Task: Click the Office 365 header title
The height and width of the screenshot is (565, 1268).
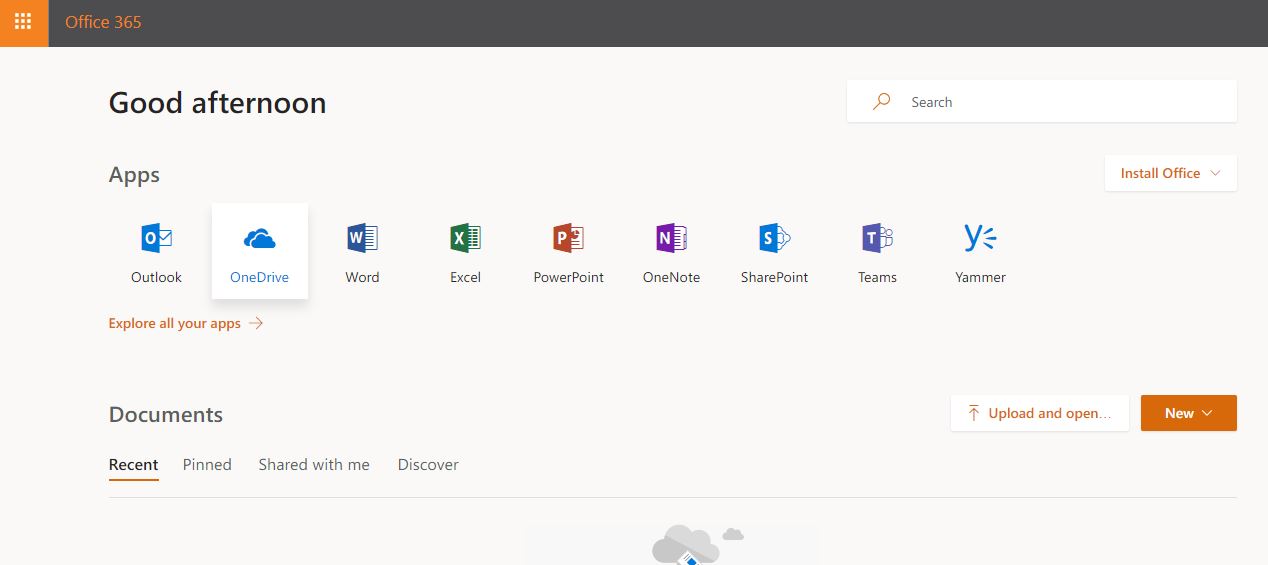Action: pyautogui.click(x=103, y=22)
